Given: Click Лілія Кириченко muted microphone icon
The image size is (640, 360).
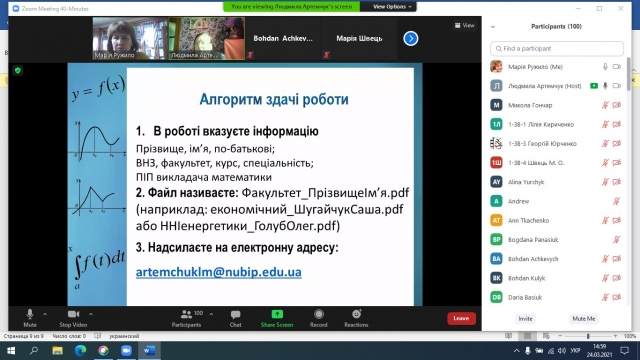Looking at the screenshot, I should (x=605, y=124).
